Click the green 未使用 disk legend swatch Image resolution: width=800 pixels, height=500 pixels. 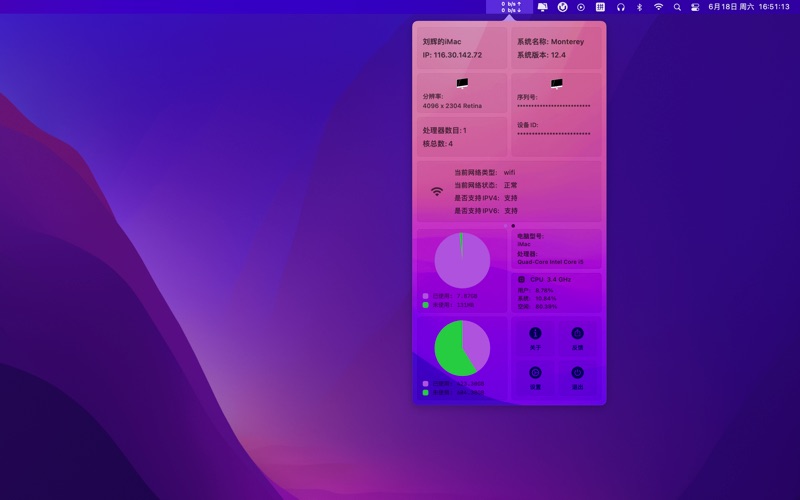click(426, 392)
